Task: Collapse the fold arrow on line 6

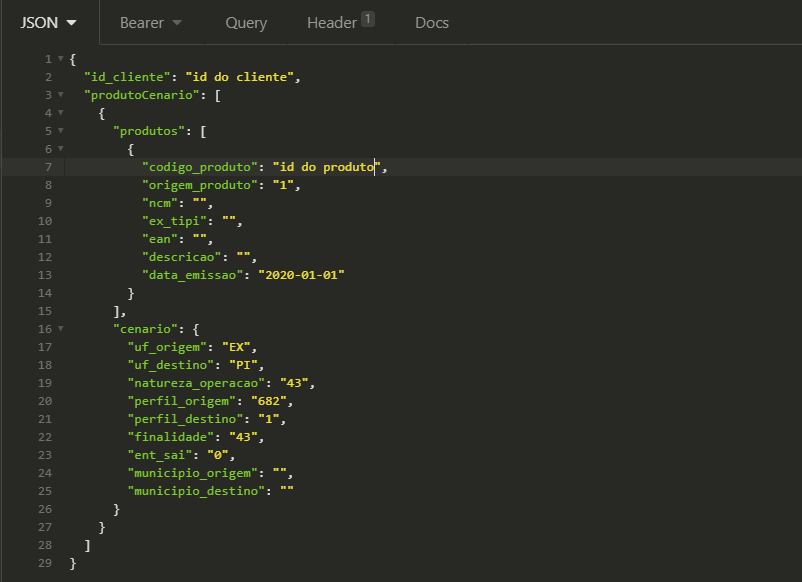Action: click(x=60, y=149)
